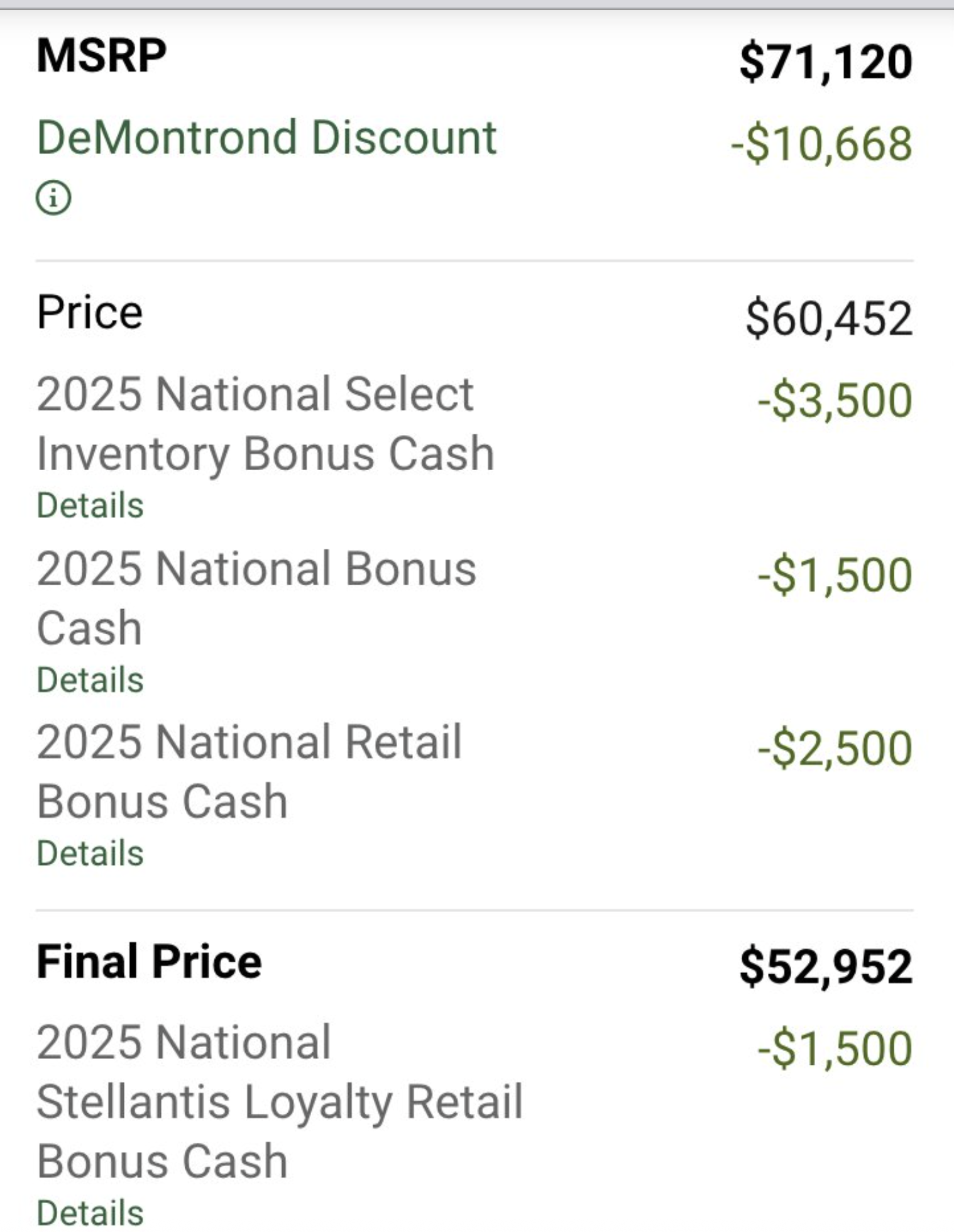Click the $60,452 price amount

click(x=828, y=318)
